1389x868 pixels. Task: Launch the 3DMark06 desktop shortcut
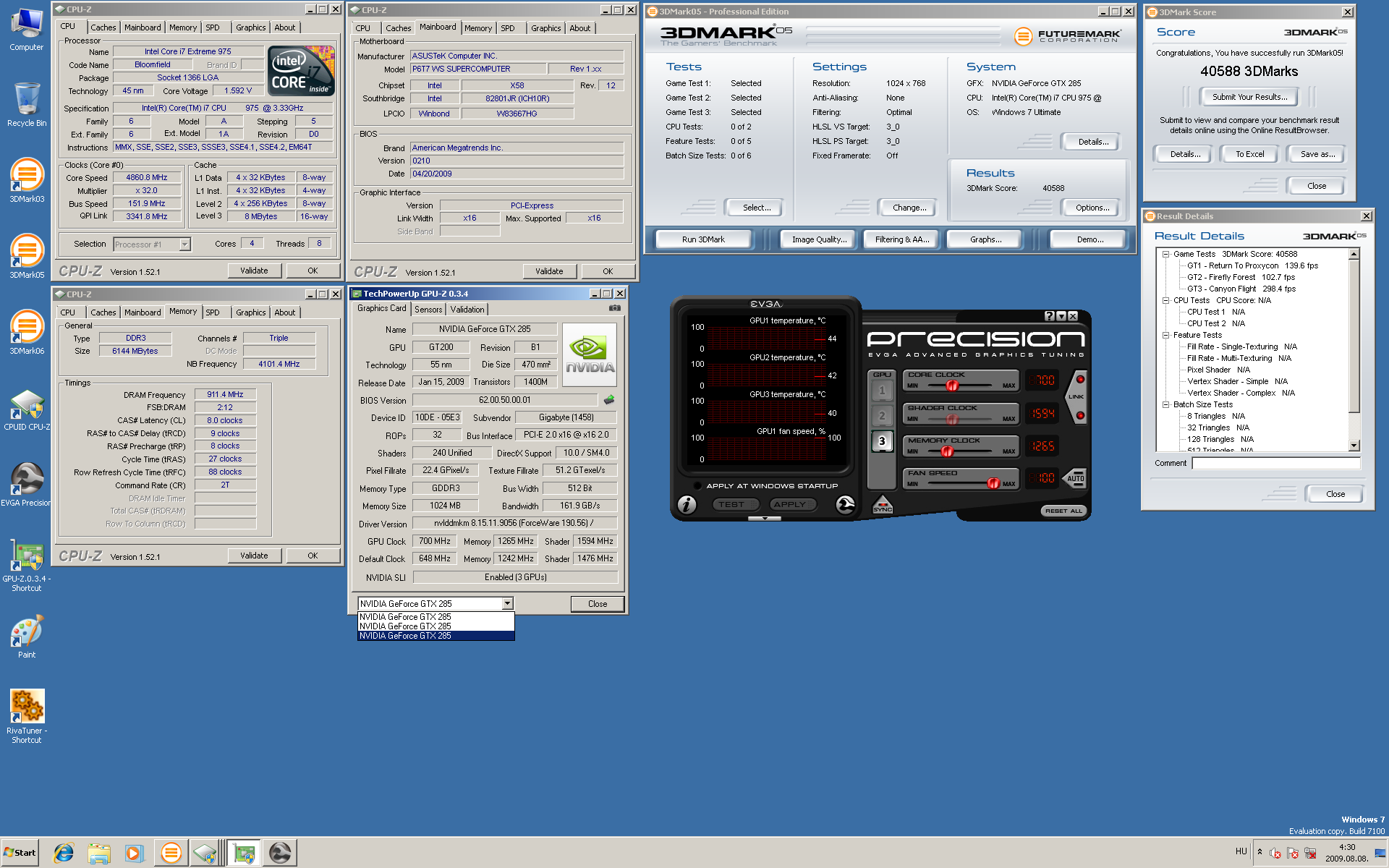pyautogui.click(x=27, y=333)
